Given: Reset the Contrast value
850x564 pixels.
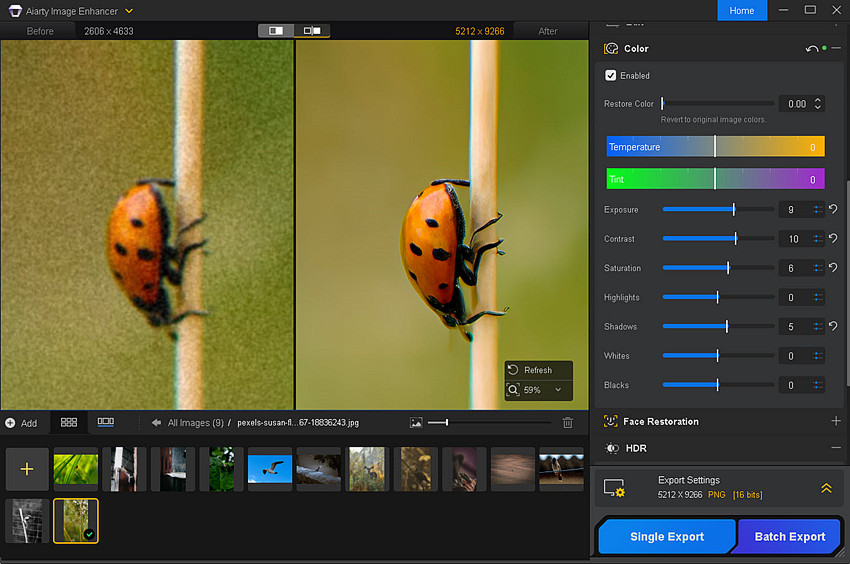Looking at the screenshot, I should coord(834,238).
